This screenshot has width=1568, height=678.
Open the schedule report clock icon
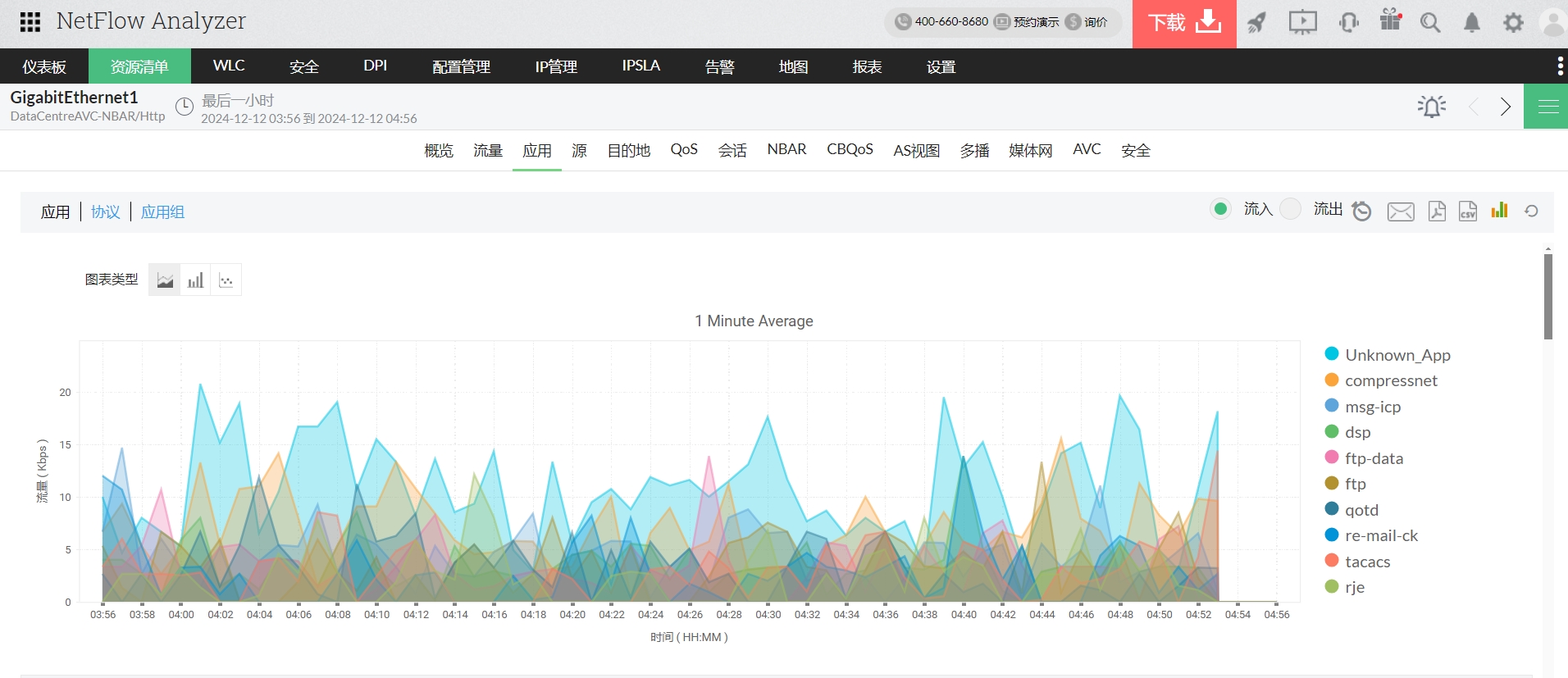tap(1361, 212)
